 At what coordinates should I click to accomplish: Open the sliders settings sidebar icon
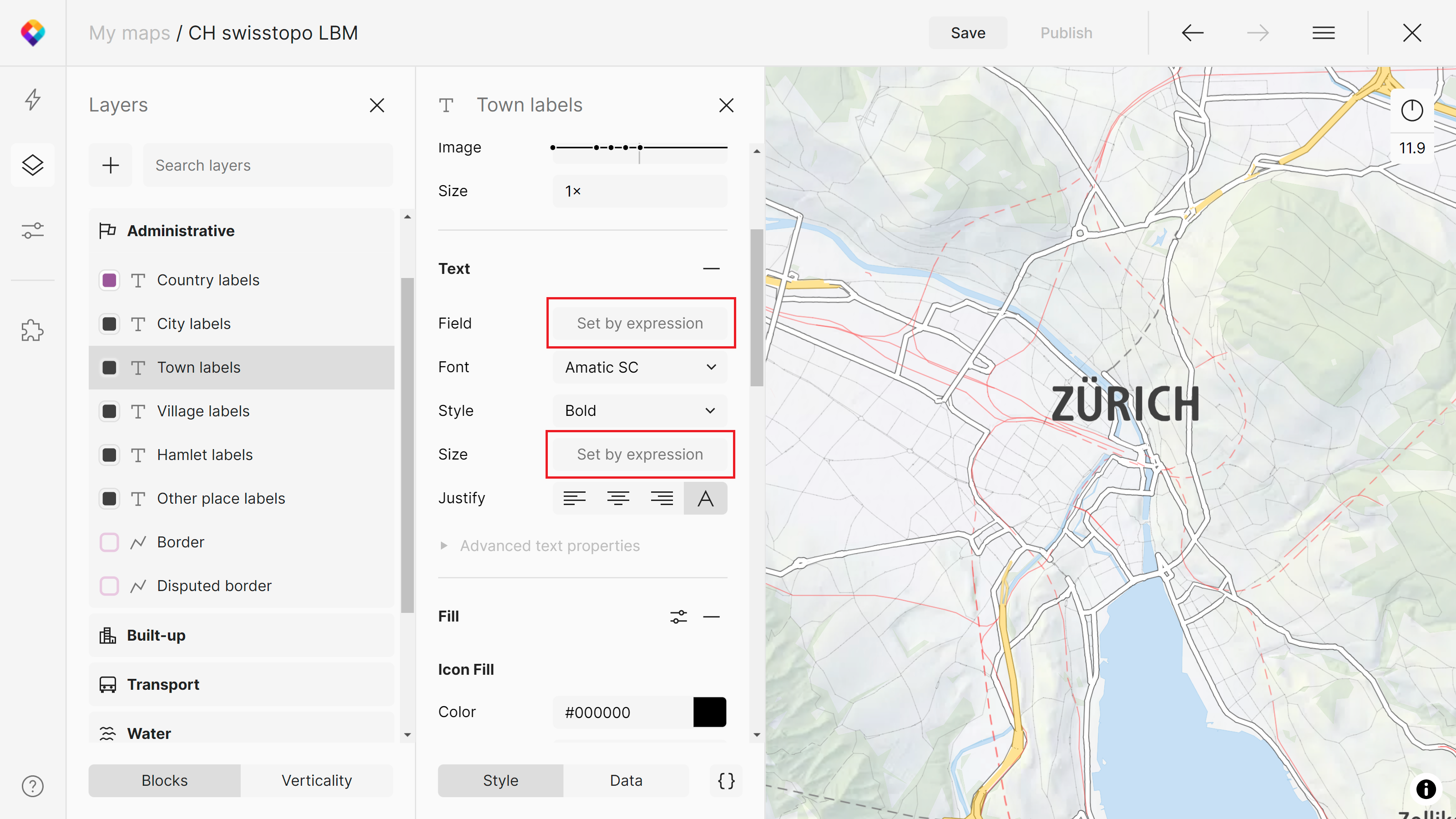(32, 231)
